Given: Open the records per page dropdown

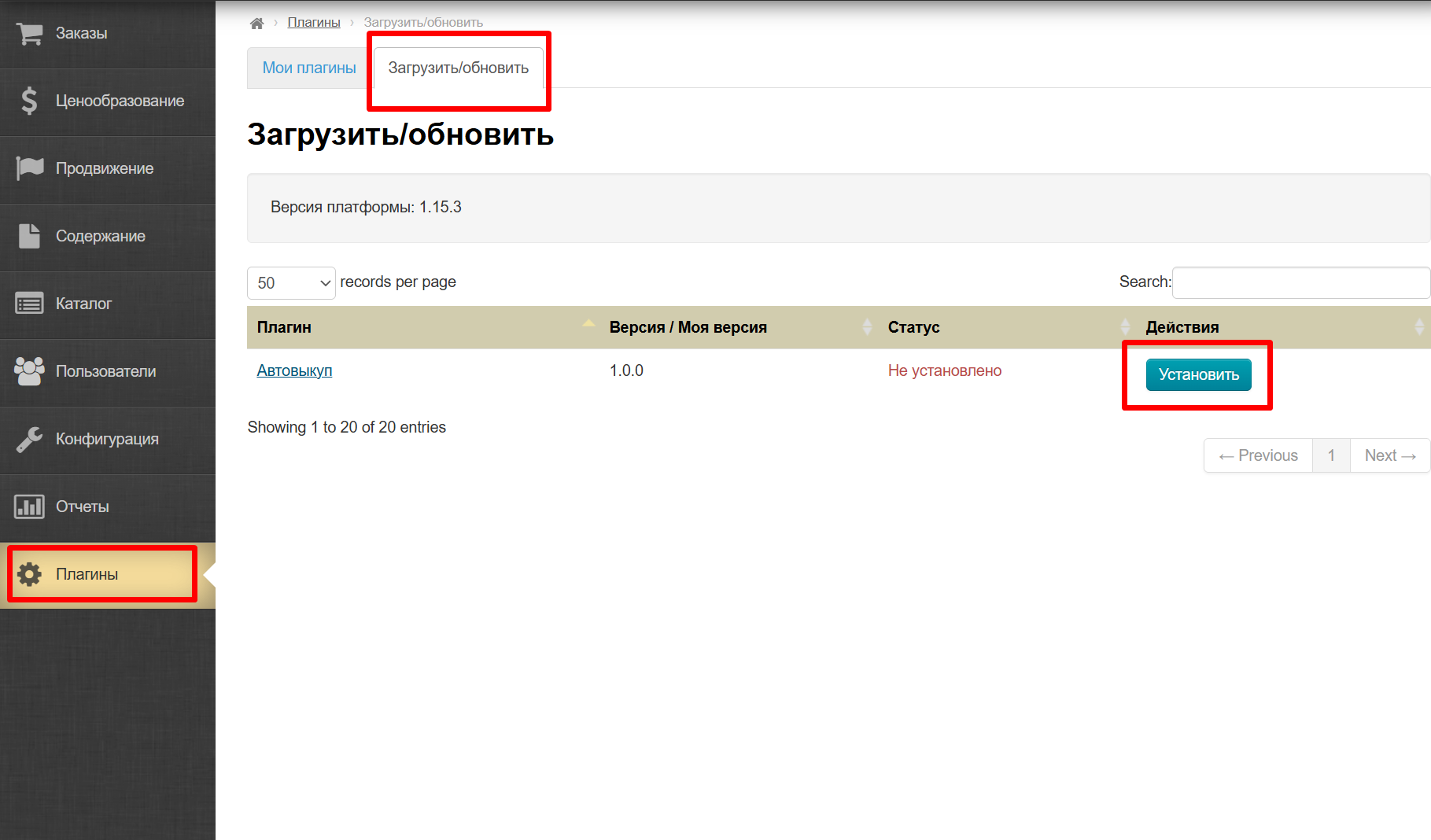Looking at the screenshot, I should tap(291, 283).
